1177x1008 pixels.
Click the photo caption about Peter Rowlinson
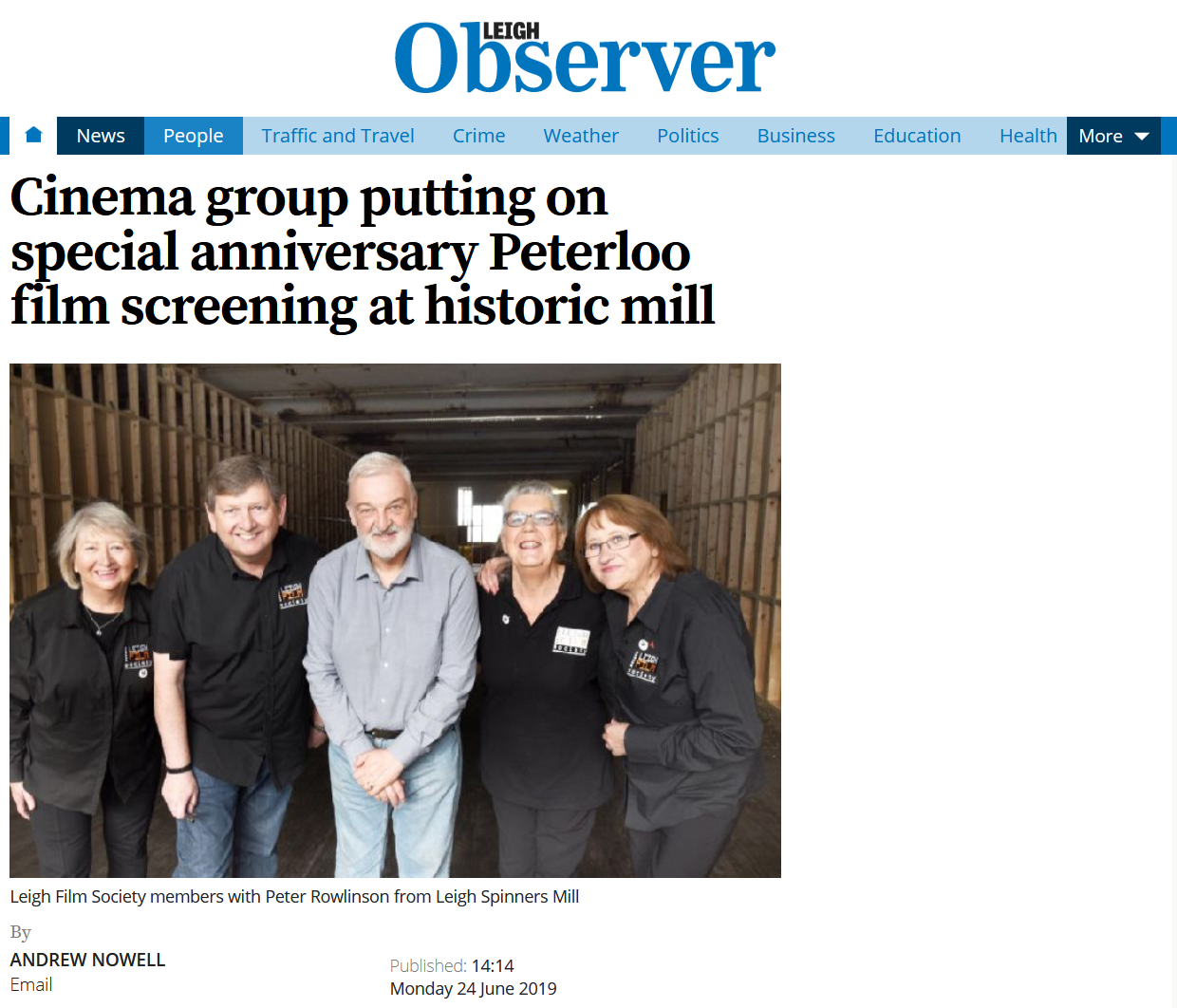click(x=294, y=896)
